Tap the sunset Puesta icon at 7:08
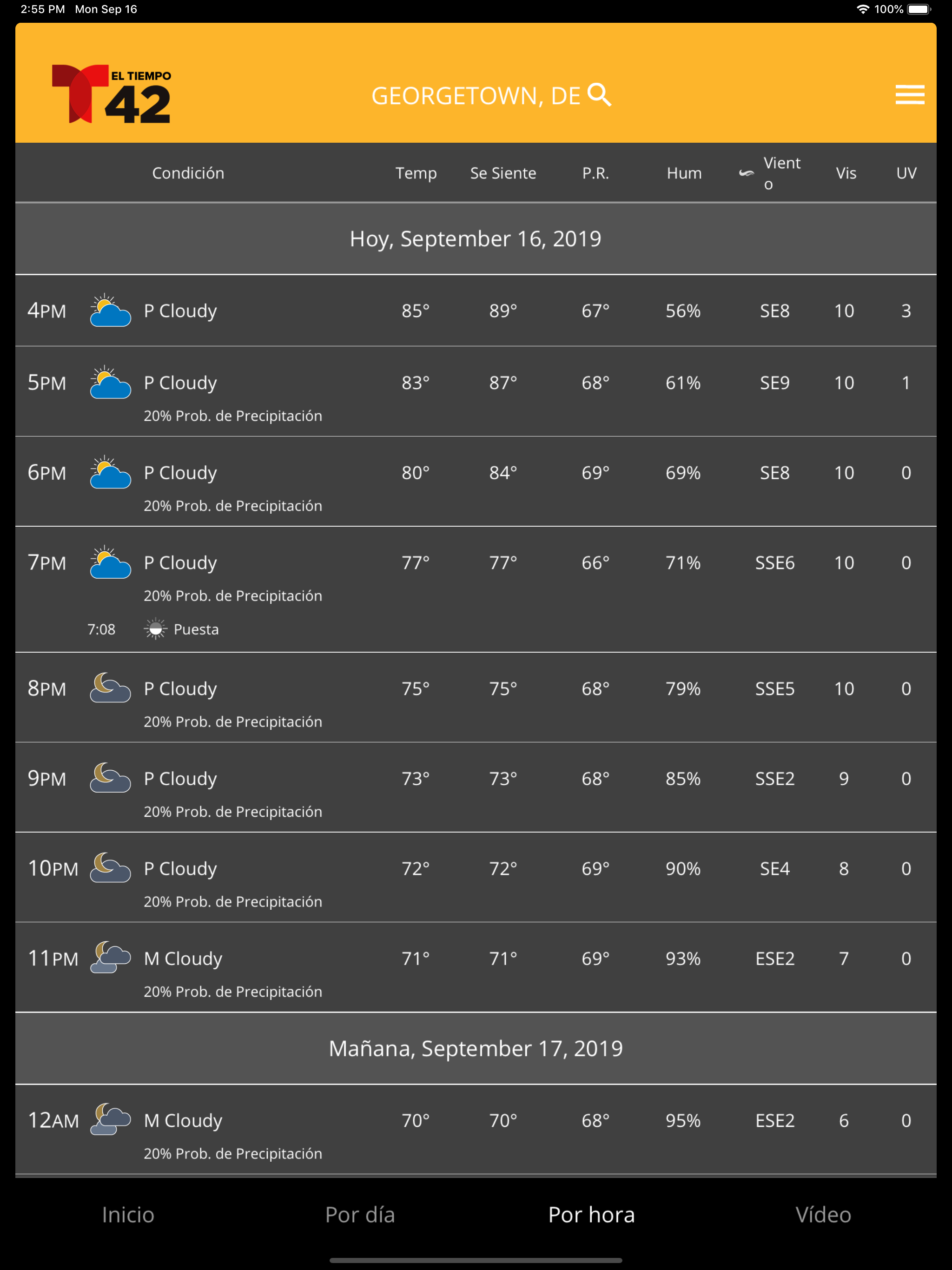 [155, 628]
